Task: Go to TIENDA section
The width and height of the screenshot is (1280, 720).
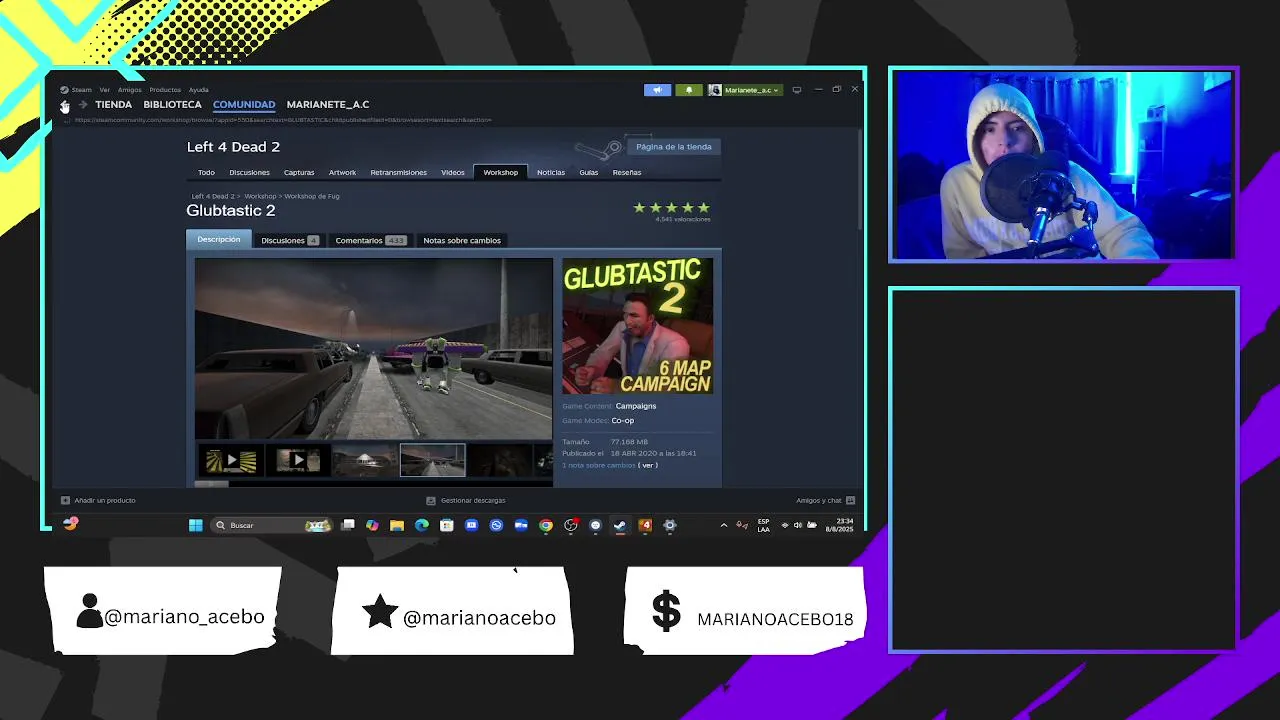Action: tap(113, 104)
